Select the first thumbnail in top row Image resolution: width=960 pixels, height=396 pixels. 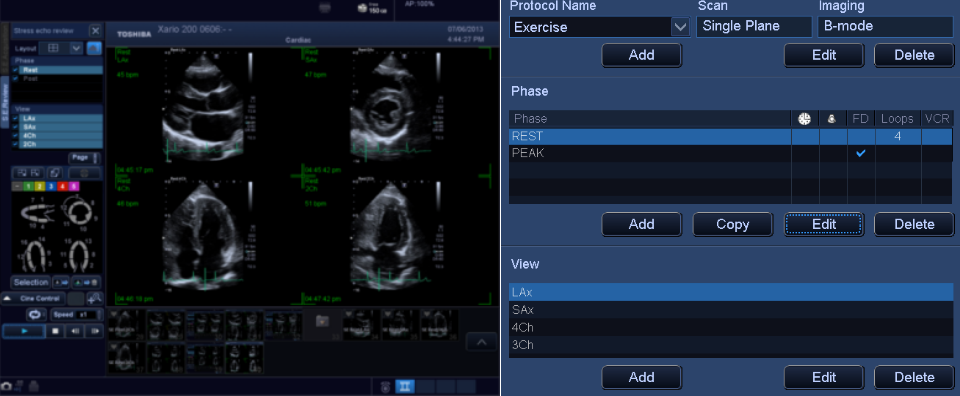[126, 324]
